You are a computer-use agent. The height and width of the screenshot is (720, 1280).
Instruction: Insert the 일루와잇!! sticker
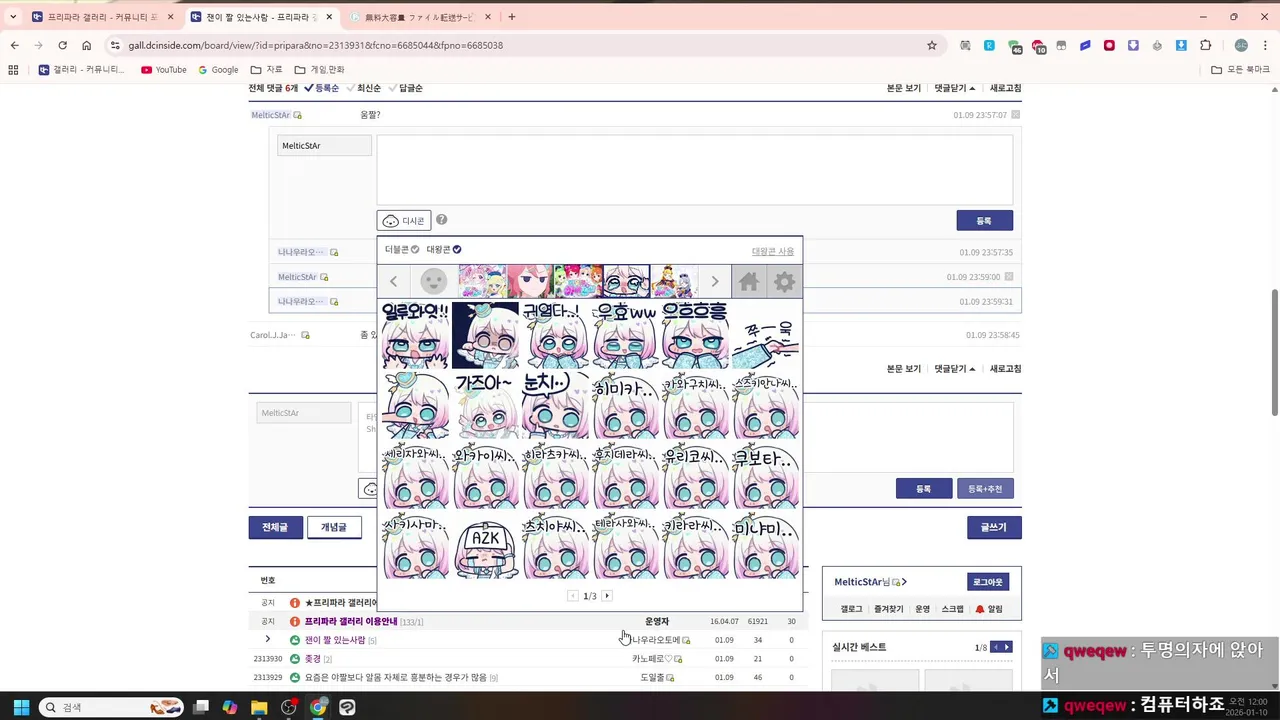point(415,336)
